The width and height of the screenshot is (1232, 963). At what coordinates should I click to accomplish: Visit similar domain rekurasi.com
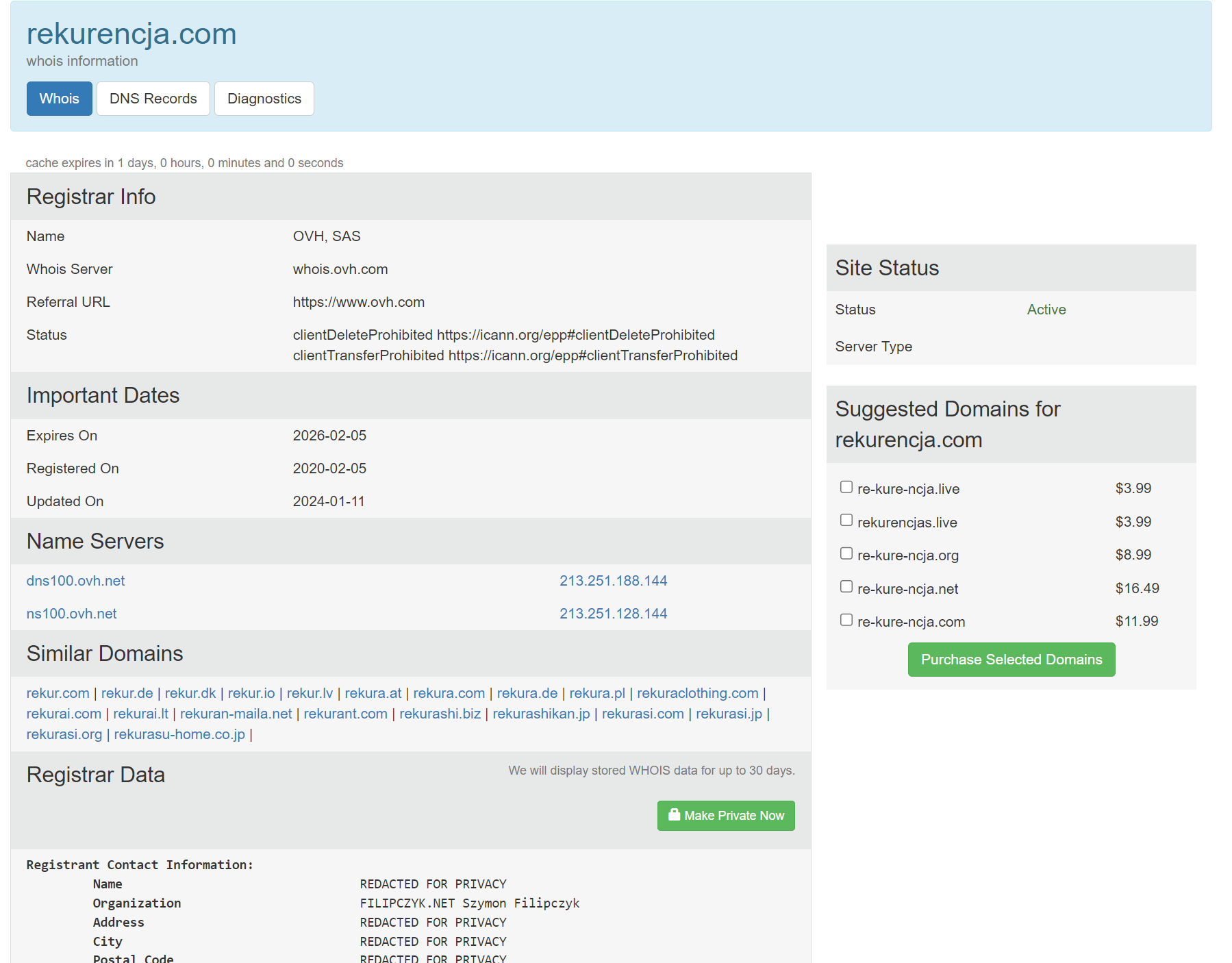point(643,714)
